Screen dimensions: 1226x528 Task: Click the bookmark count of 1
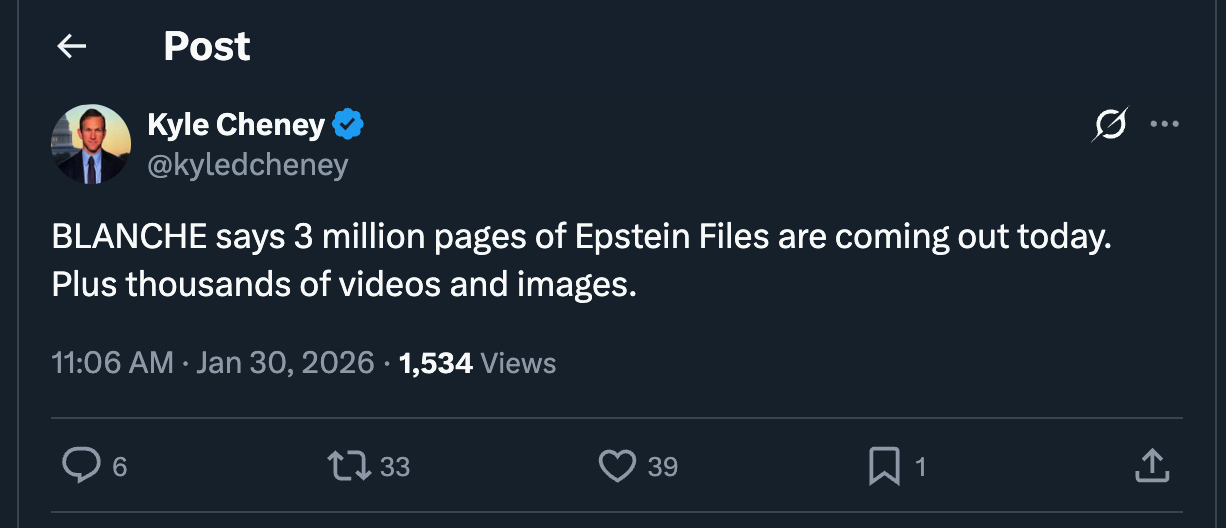(920, 466)
